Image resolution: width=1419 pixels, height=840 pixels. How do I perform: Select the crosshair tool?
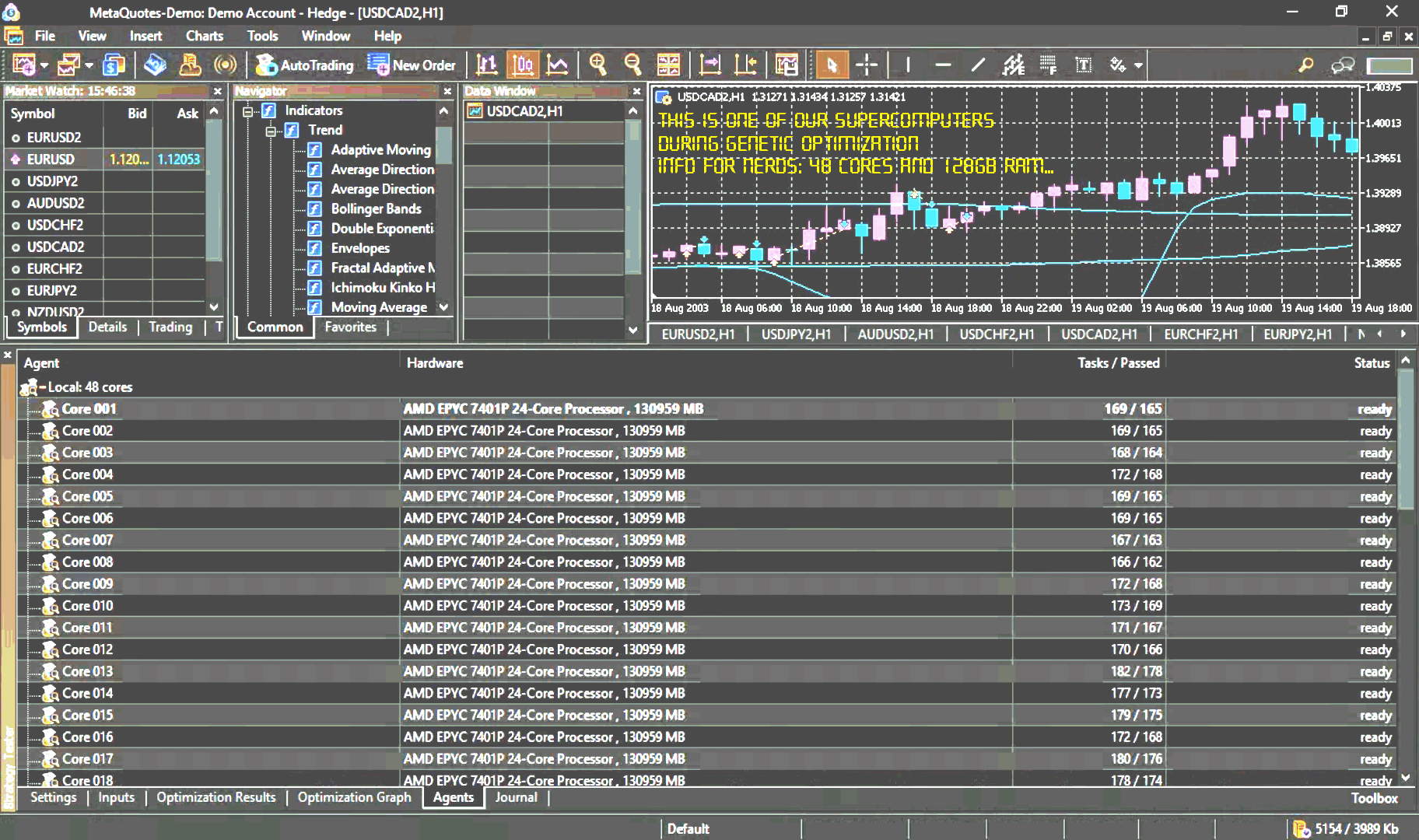pyautogui.click(x=866, y=65)
